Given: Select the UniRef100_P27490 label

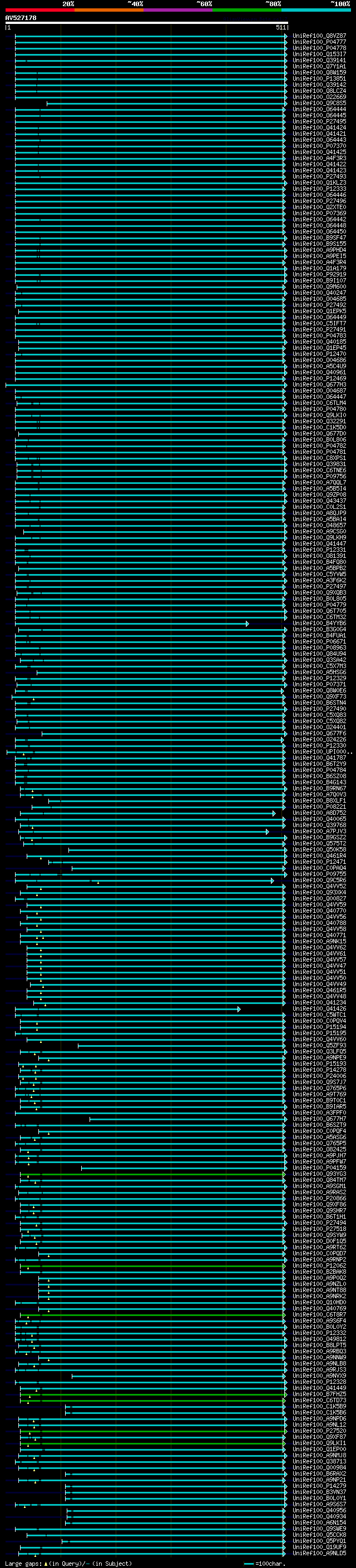Looking at the screenshot, I should [x=319, y=709].
